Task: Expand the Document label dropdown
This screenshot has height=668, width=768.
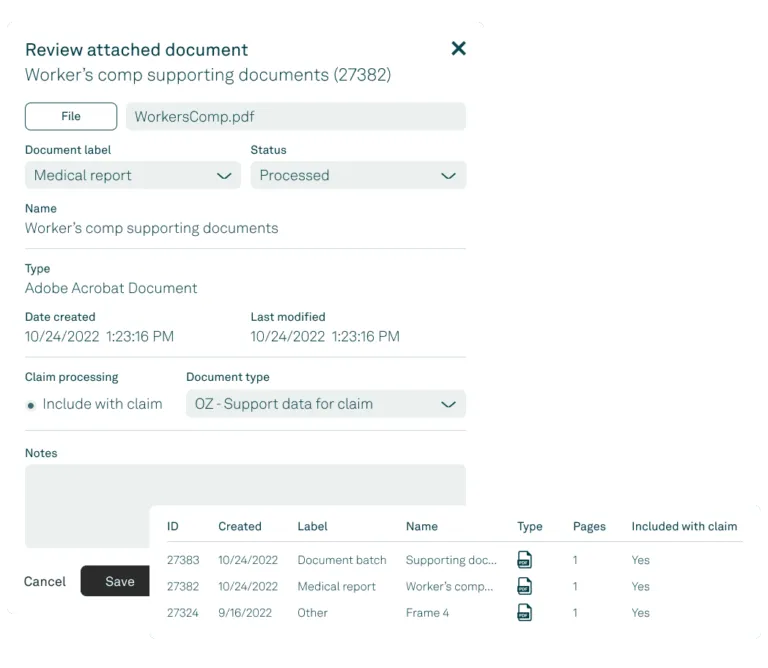Action: [x=133, y=175]
